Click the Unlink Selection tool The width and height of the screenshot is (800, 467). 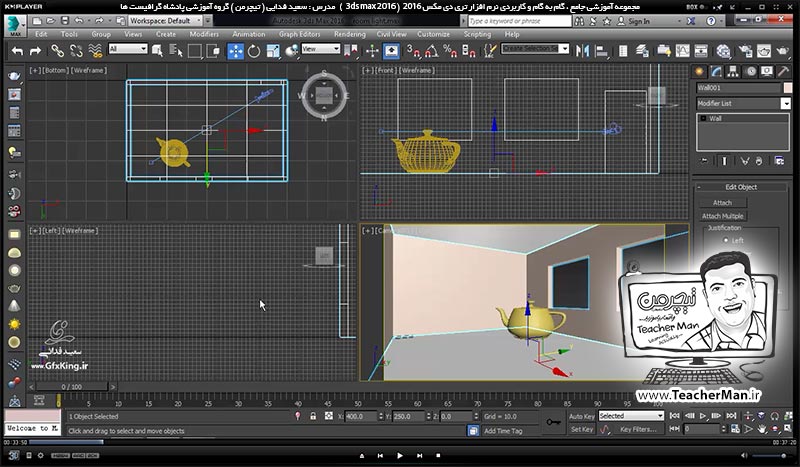pos(76,51)
